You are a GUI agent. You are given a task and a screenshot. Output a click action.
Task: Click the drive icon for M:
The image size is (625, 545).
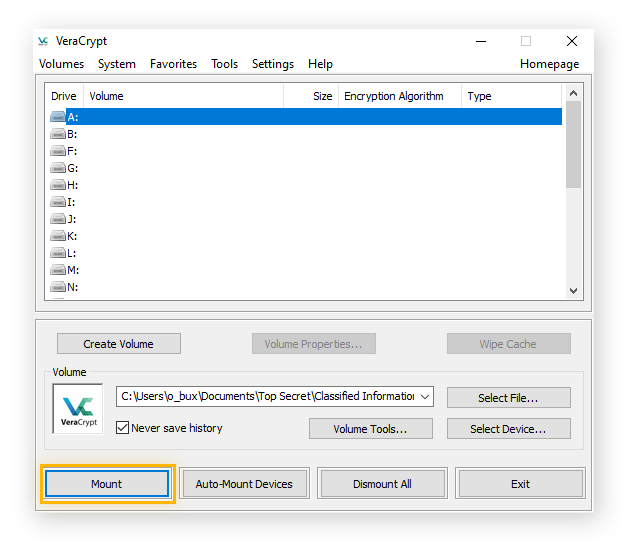pos(58,270)
